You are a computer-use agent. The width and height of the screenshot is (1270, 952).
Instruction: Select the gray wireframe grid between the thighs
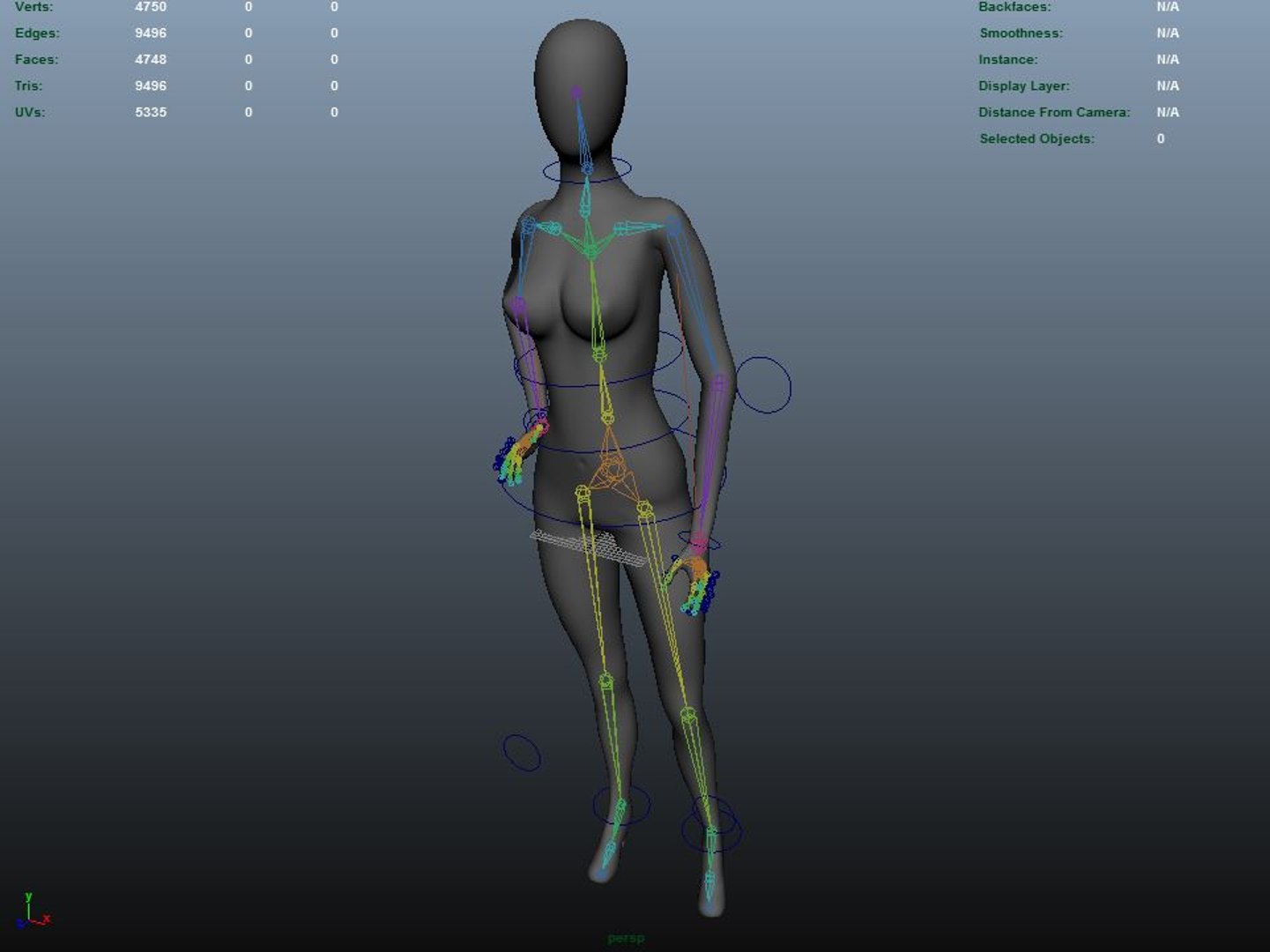(588, 547)
